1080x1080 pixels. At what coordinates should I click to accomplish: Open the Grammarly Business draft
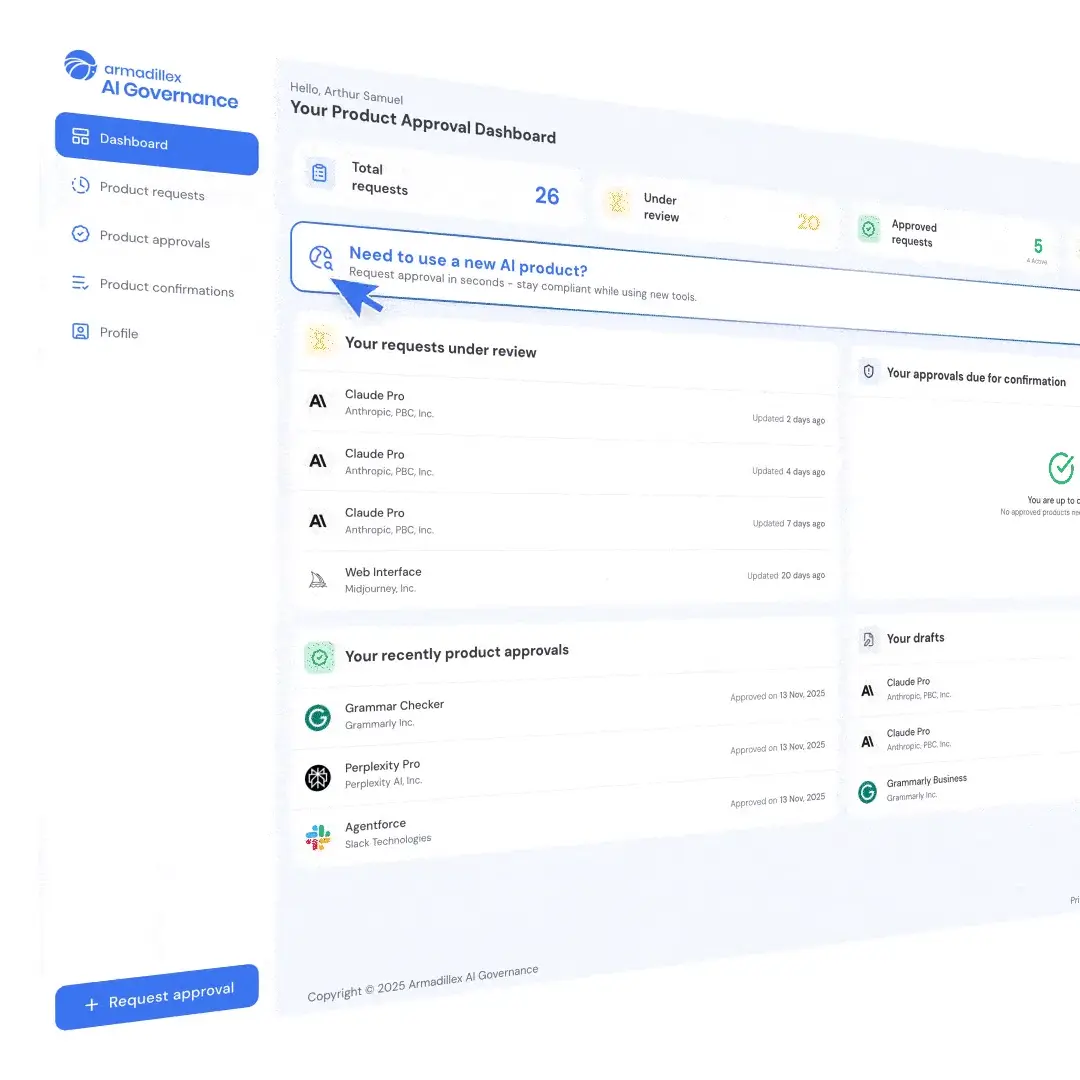point(964,787)
